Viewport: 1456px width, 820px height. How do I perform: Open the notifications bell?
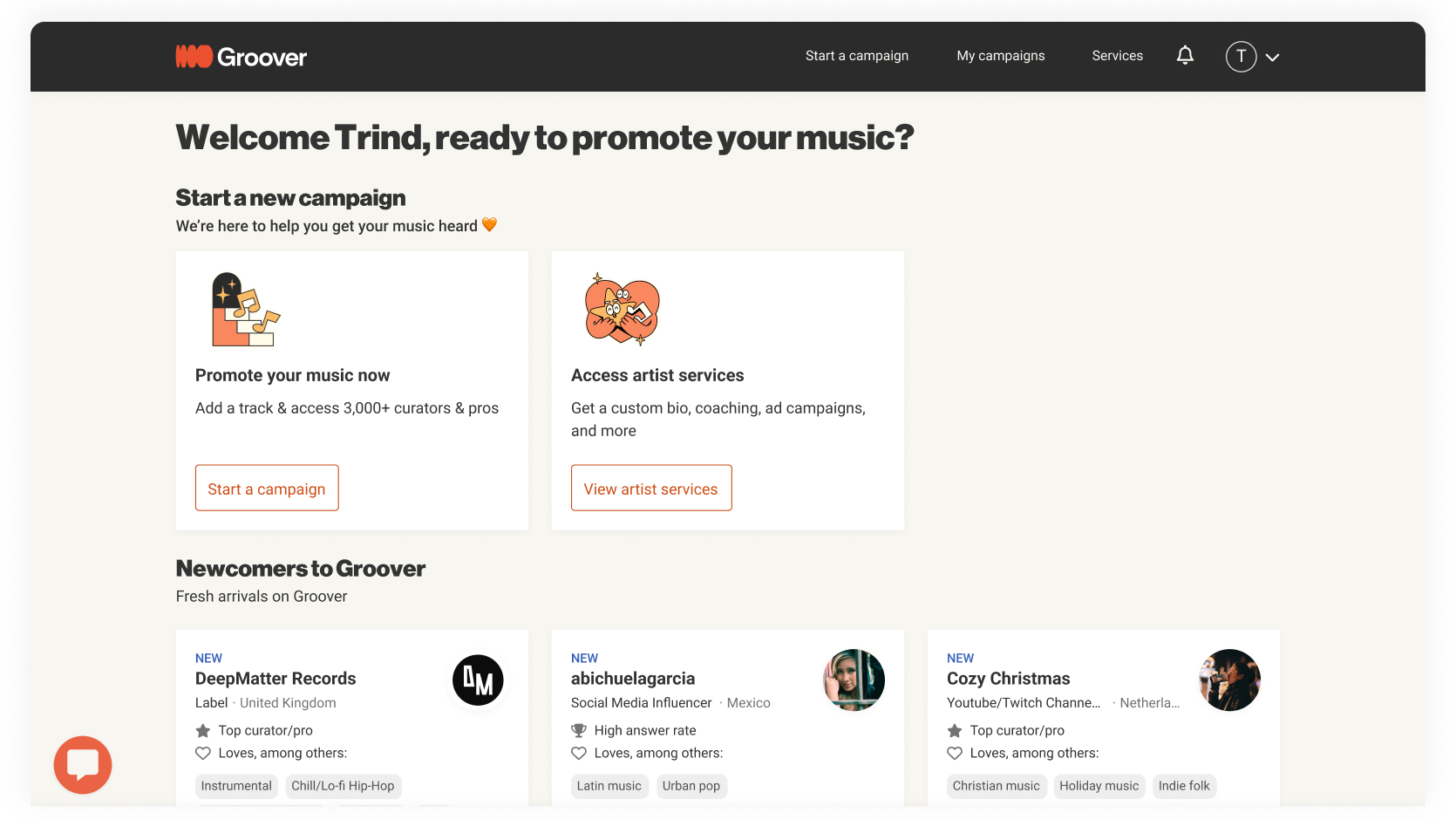pyautogui.click(x=1185, y=55)
